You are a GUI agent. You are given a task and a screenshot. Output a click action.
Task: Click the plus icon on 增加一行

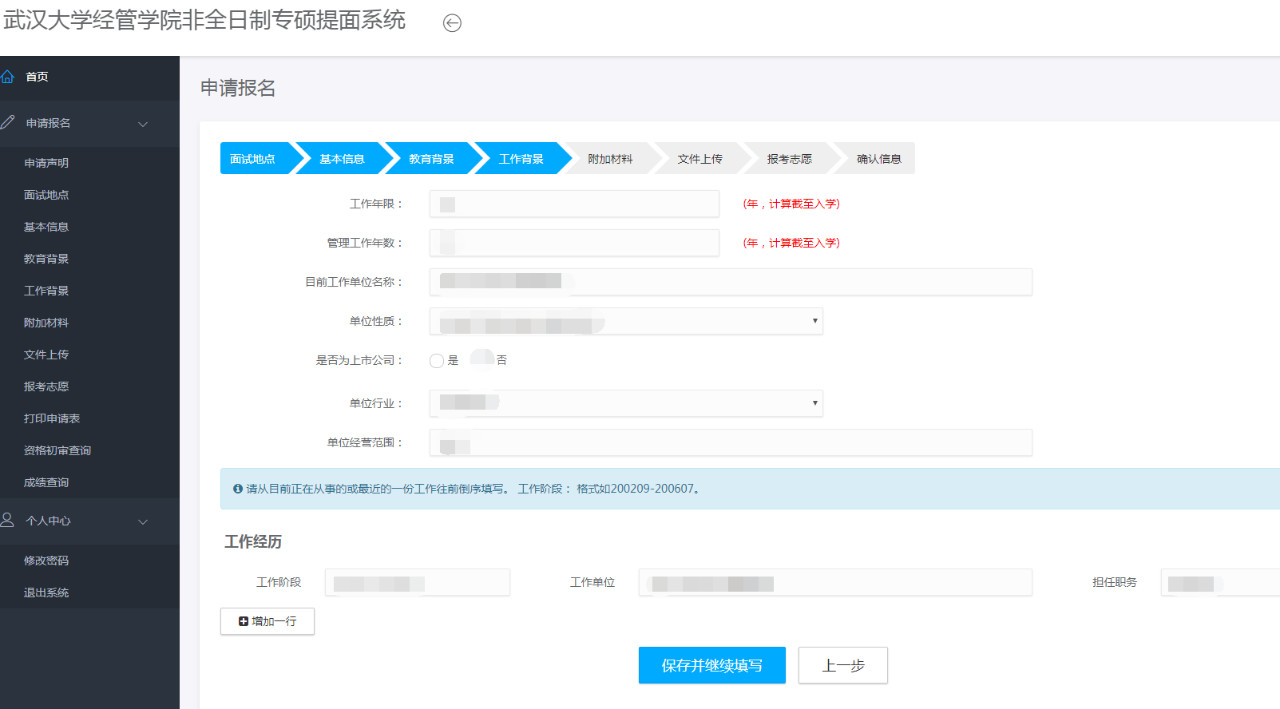244,622
